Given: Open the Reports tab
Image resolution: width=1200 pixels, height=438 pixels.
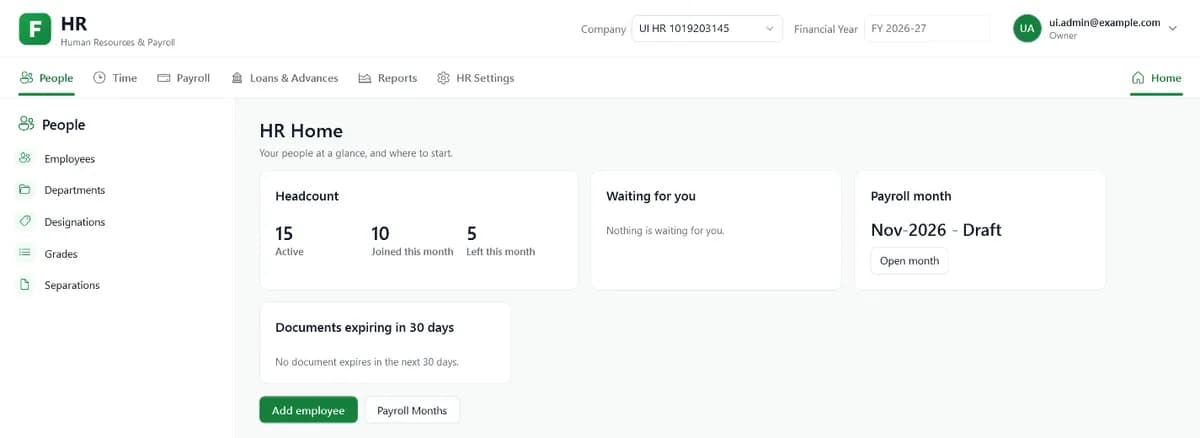Looking at the screenshot, I should click(x=388, y=78).
